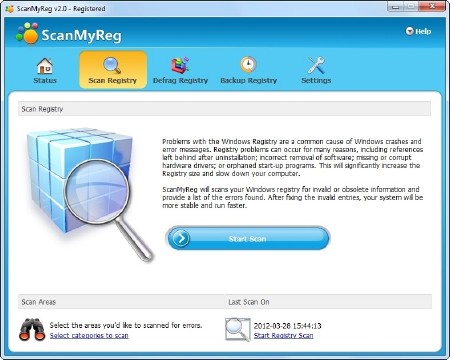Open Settings via the tools icon
The height and width of the screenshot is (360, 450).
[316, 65]
